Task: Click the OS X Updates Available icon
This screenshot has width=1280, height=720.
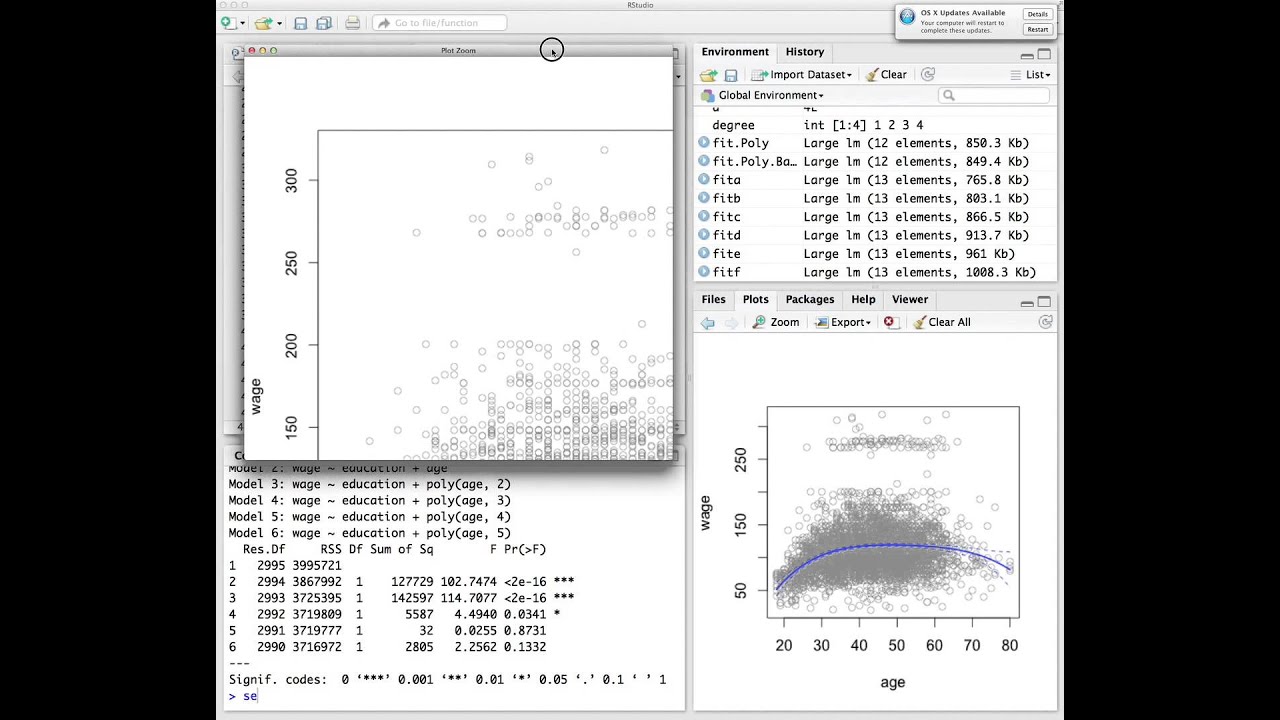Action: 907,17
